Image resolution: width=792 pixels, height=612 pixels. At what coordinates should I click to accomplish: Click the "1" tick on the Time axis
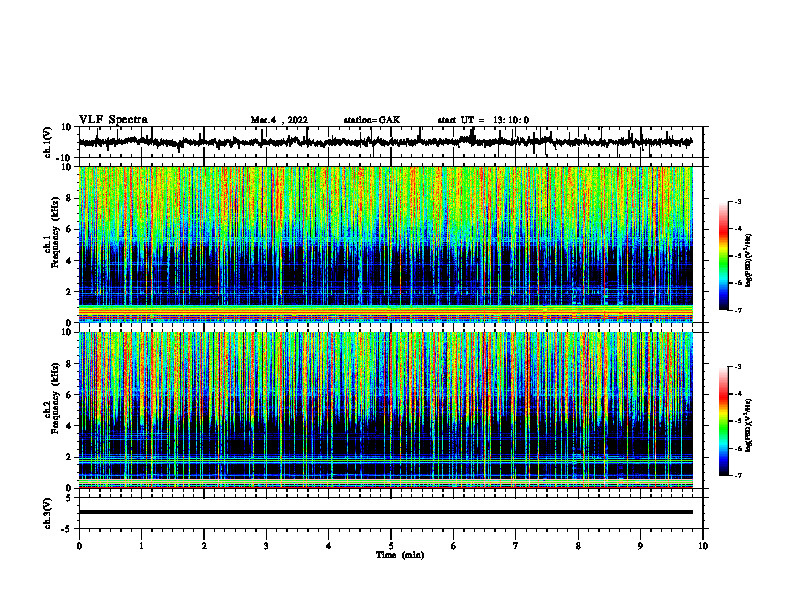(141, 546)
